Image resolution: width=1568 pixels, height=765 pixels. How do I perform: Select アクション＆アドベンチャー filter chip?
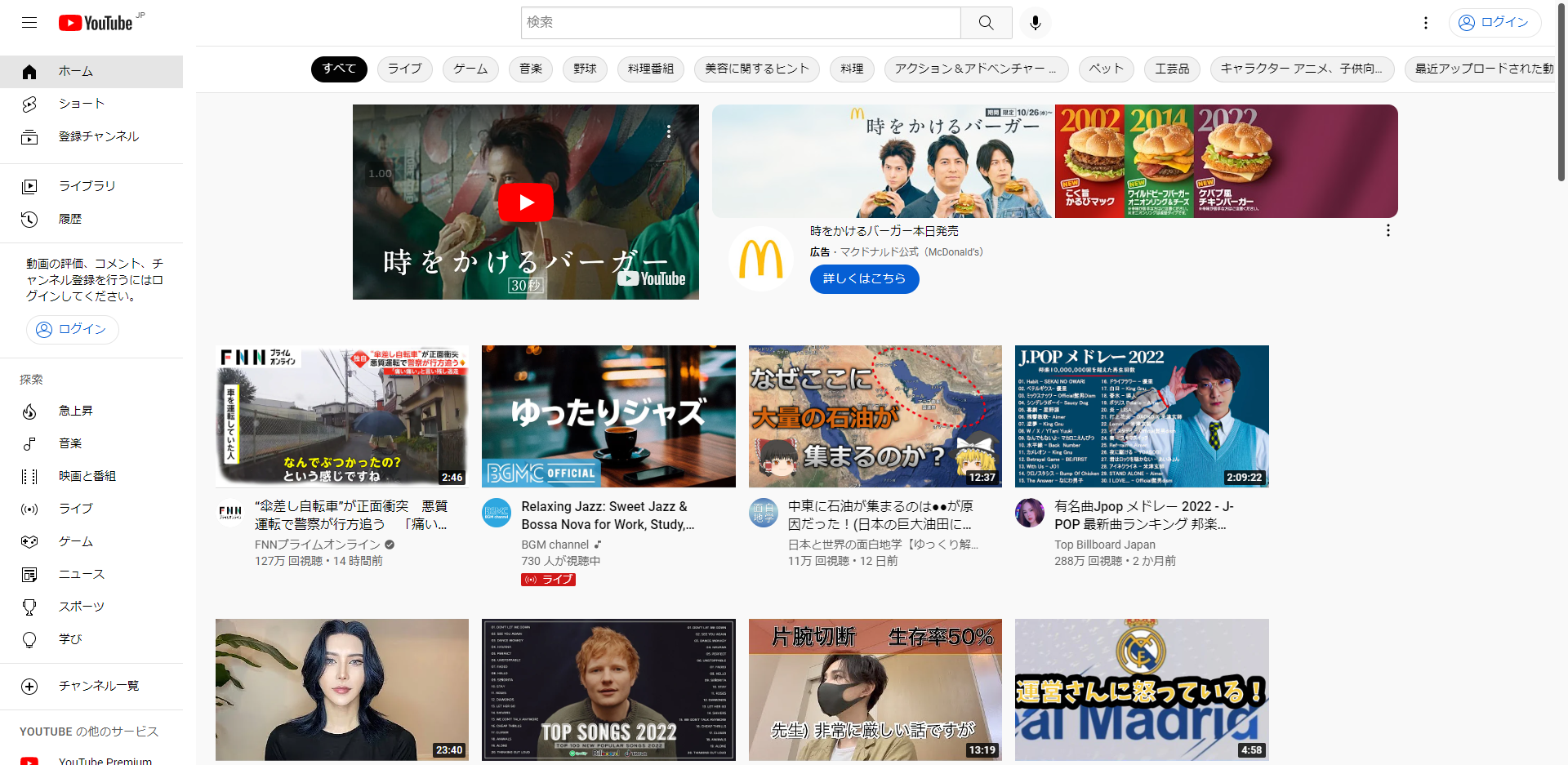976,69
